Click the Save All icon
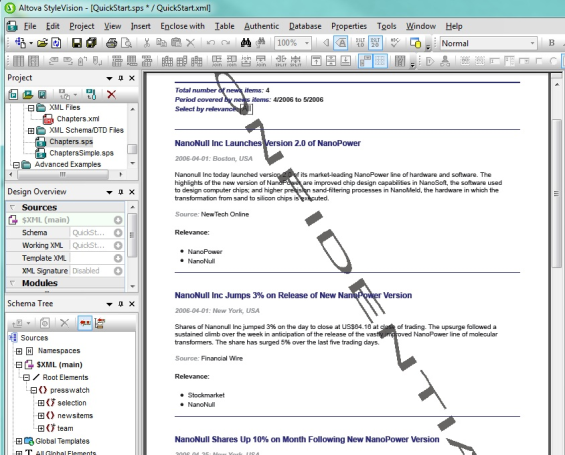The width and height of the screenshot is (565, 455). tap(91, 43)
